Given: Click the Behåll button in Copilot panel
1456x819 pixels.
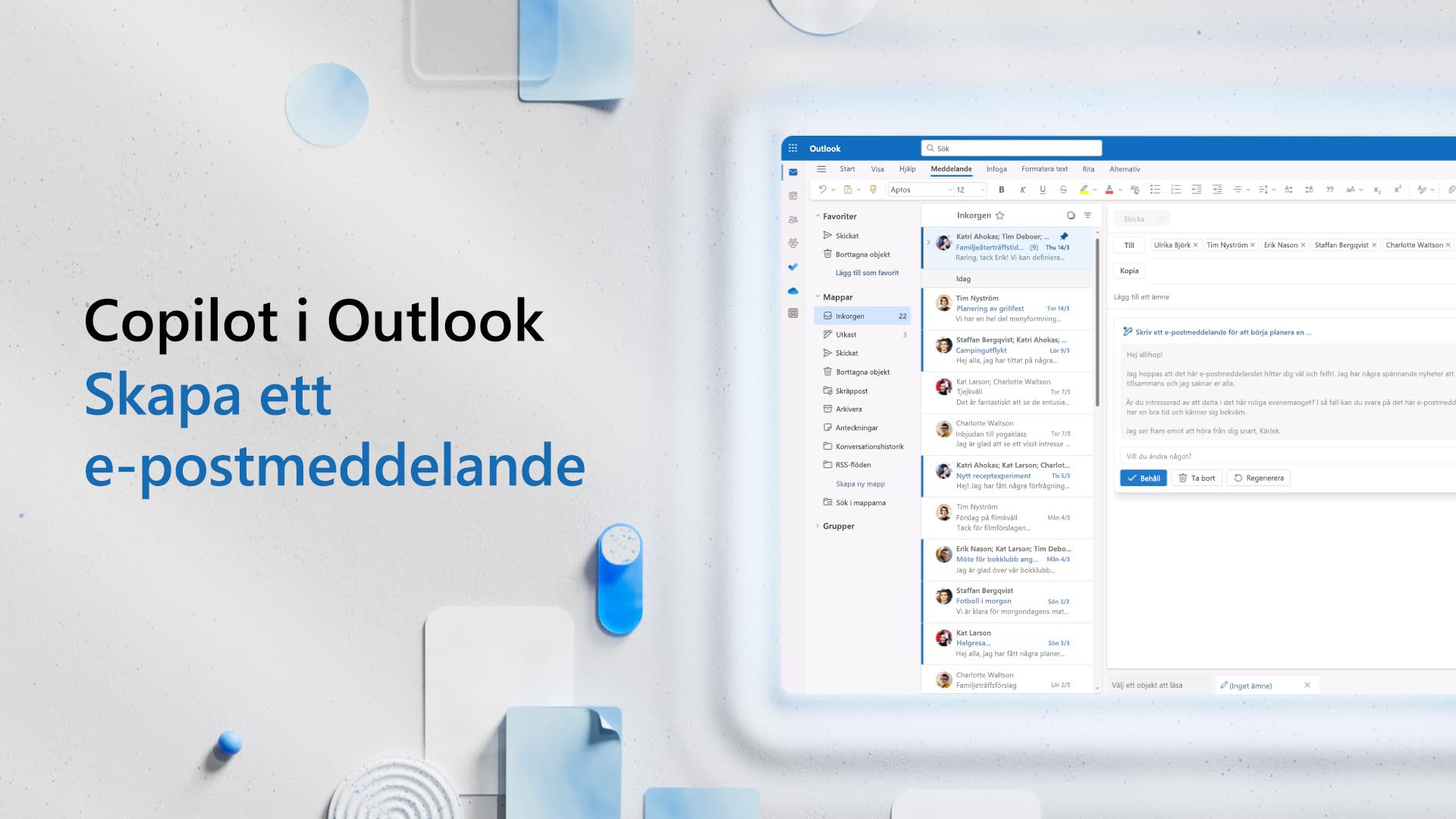Looking at the screenshot, I should (1143, 477).
